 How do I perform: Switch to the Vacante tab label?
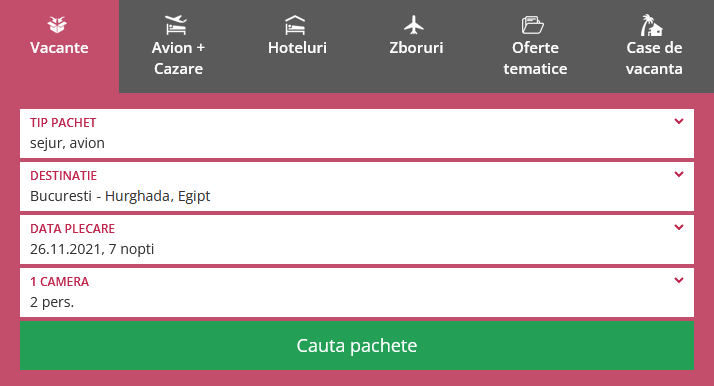59,48
